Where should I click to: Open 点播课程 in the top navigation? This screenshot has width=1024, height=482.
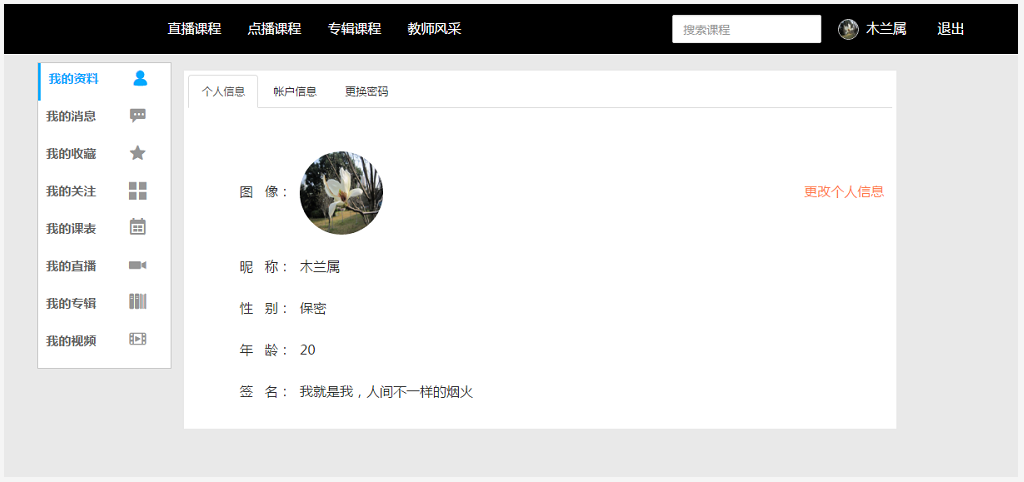(274, 29)
